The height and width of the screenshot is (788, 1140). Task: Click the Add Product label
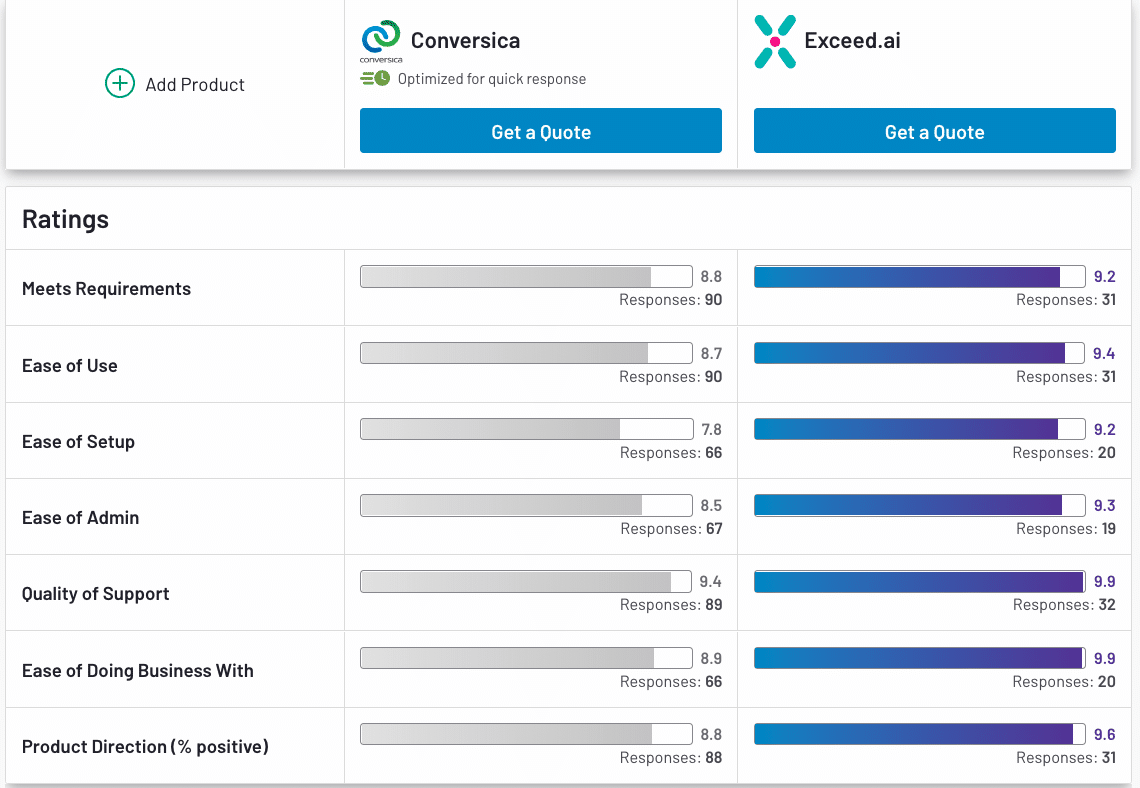point(195,85)
